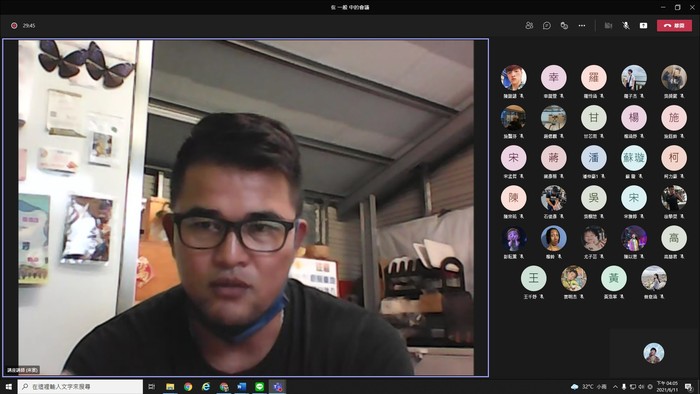700x394 pixels.
Task: Expand the hidden system tray icons
Action: tap(615, 386)
